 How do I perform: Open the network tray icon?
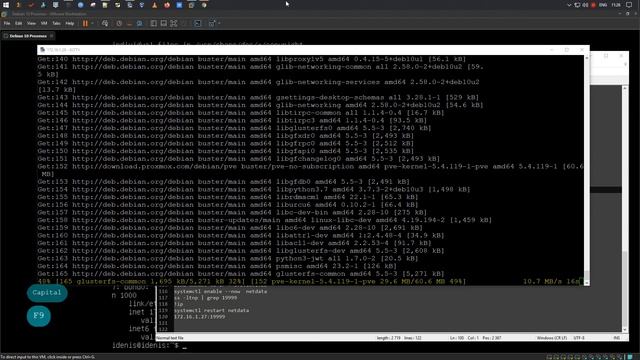point(577,5)
